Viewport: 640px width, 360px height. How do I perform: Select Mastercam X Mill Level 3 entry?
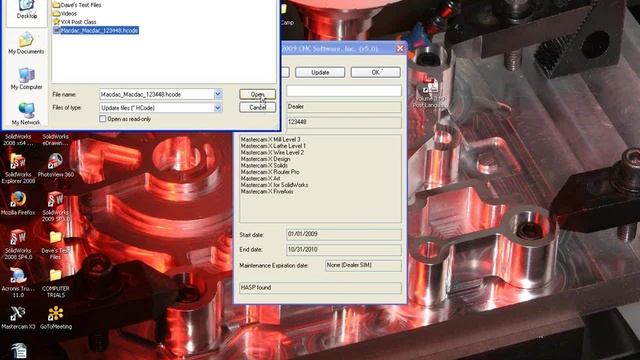point(271,140)
